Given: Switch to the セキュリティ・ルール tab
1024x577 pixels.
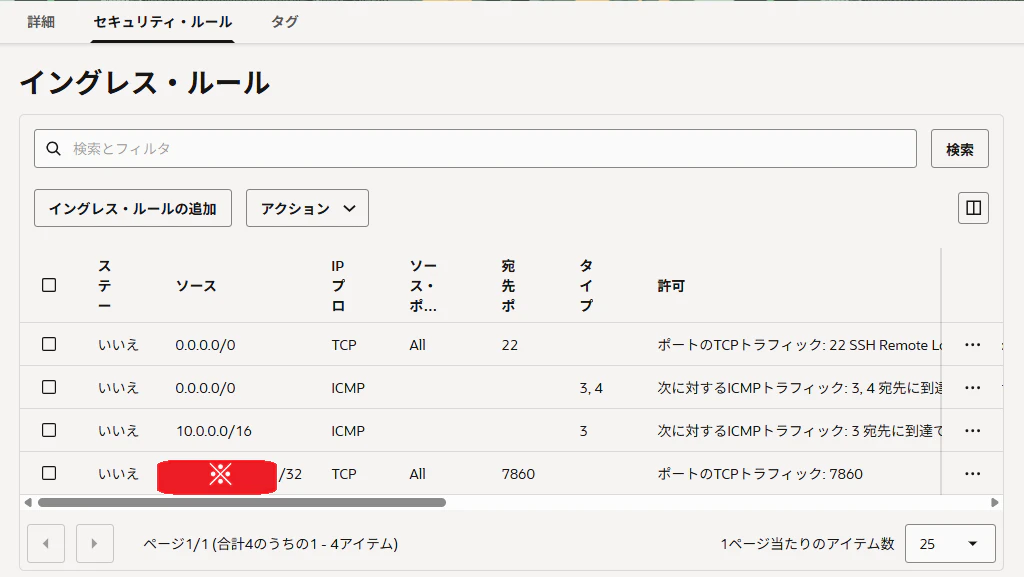Looking at the screenshot, I should (x=163, y=22).
